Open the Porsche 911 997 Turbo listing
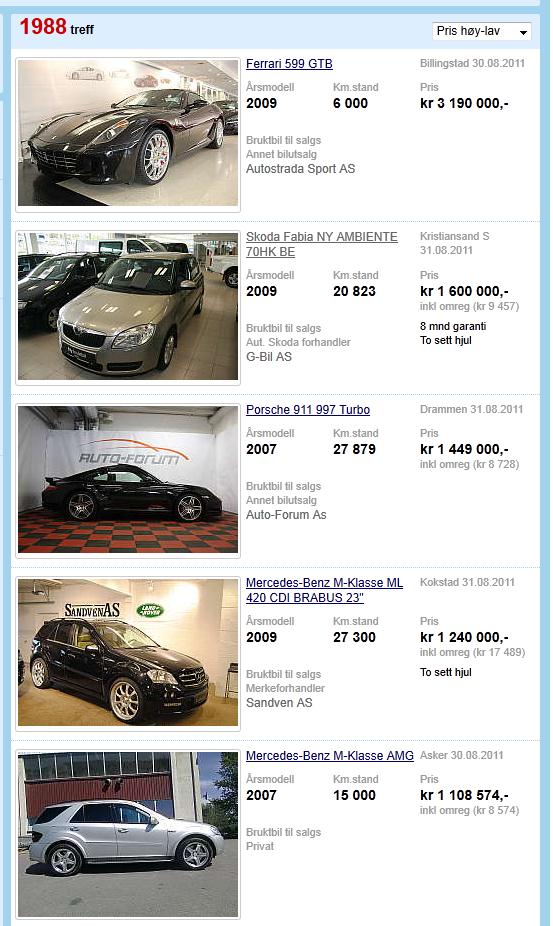This screenshot has height=926, width=553. 308,410
